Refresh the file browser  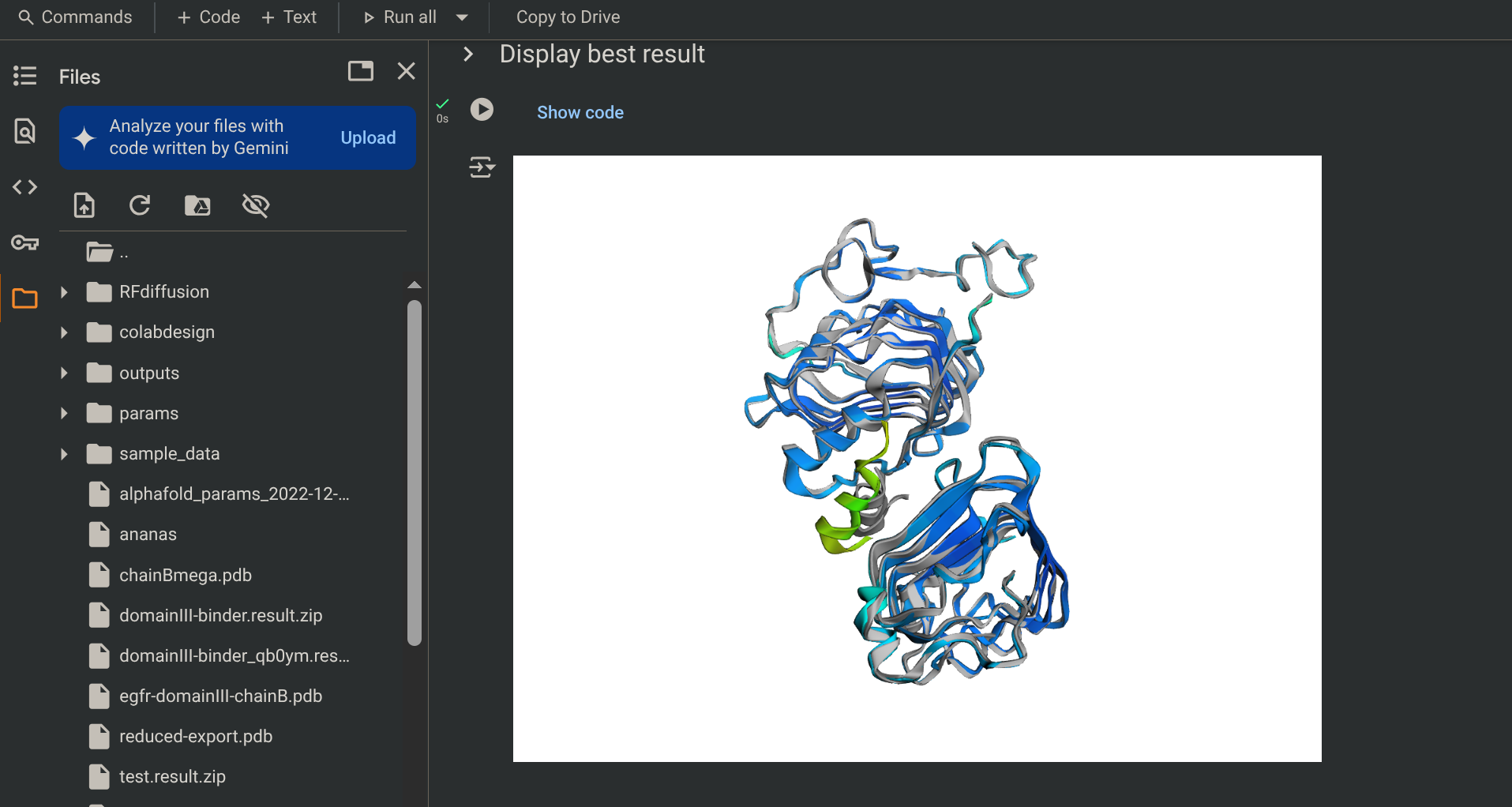[x=140, y=205]
